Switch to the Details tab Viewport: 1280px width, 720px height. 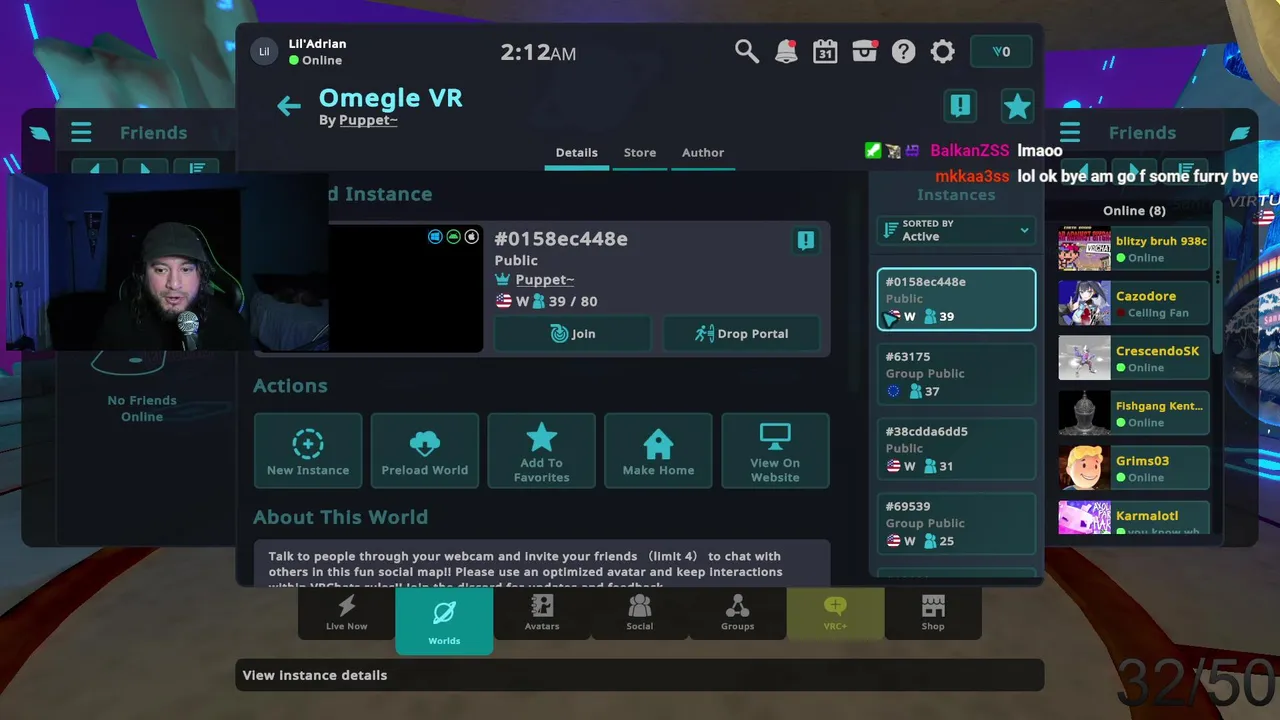577,153
